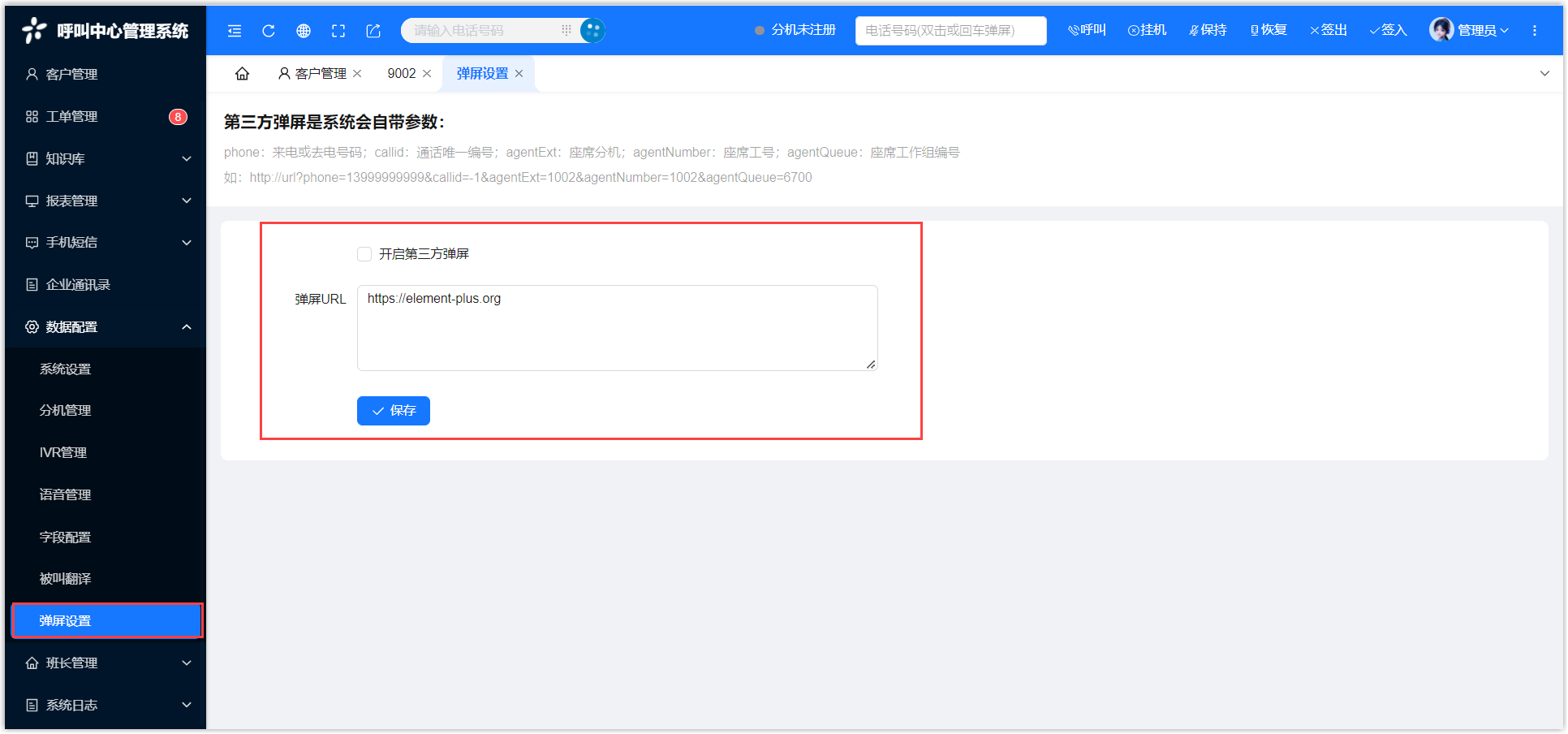Image resolution: width=1568 pixels, height=734 pixels.
Task: Open the 管理员 user dropdown
Action: click(1470, 30)
